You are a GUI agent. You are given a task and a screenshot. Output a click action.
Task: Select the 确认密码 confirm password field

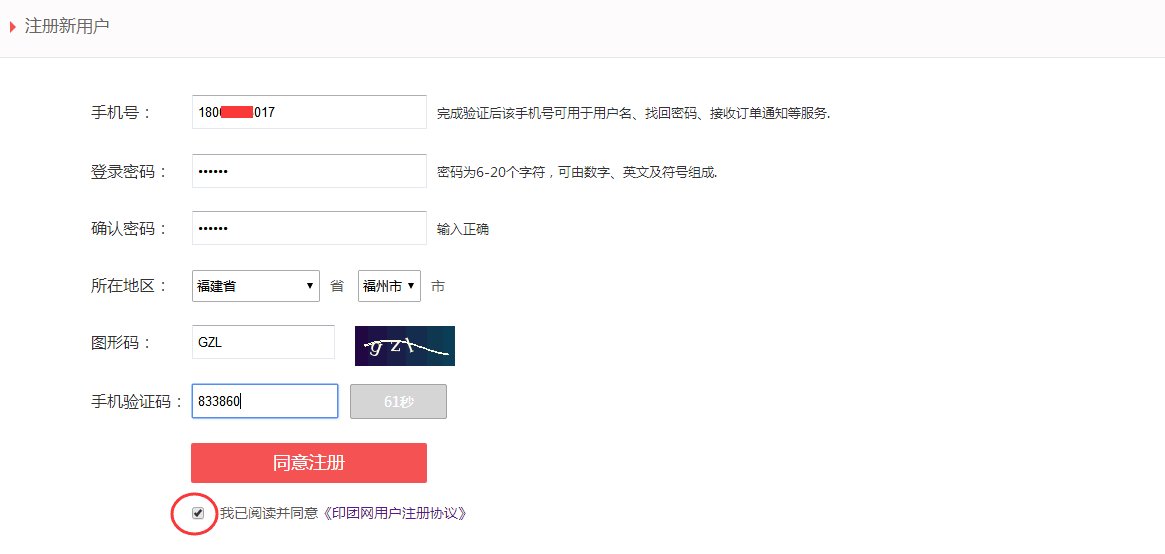309,228
